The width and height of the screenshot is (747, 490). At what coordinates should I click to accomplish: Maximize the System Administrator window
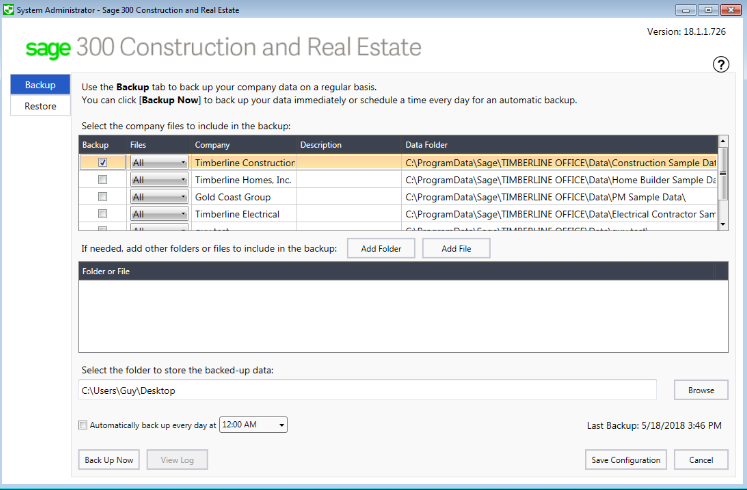[x=708, y=10]
